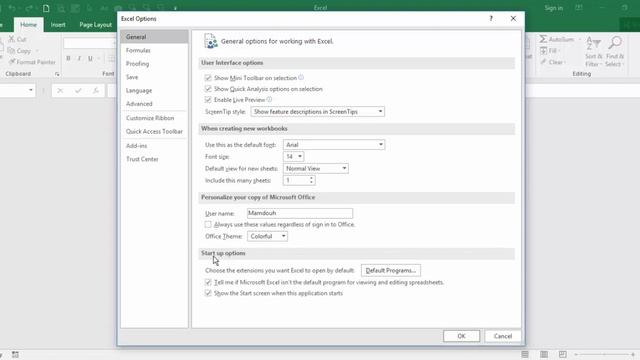Viewport: 640px width, 360px height.
Task: Click the Clear eraser icon in Editing group
Action: coord(543,62)
